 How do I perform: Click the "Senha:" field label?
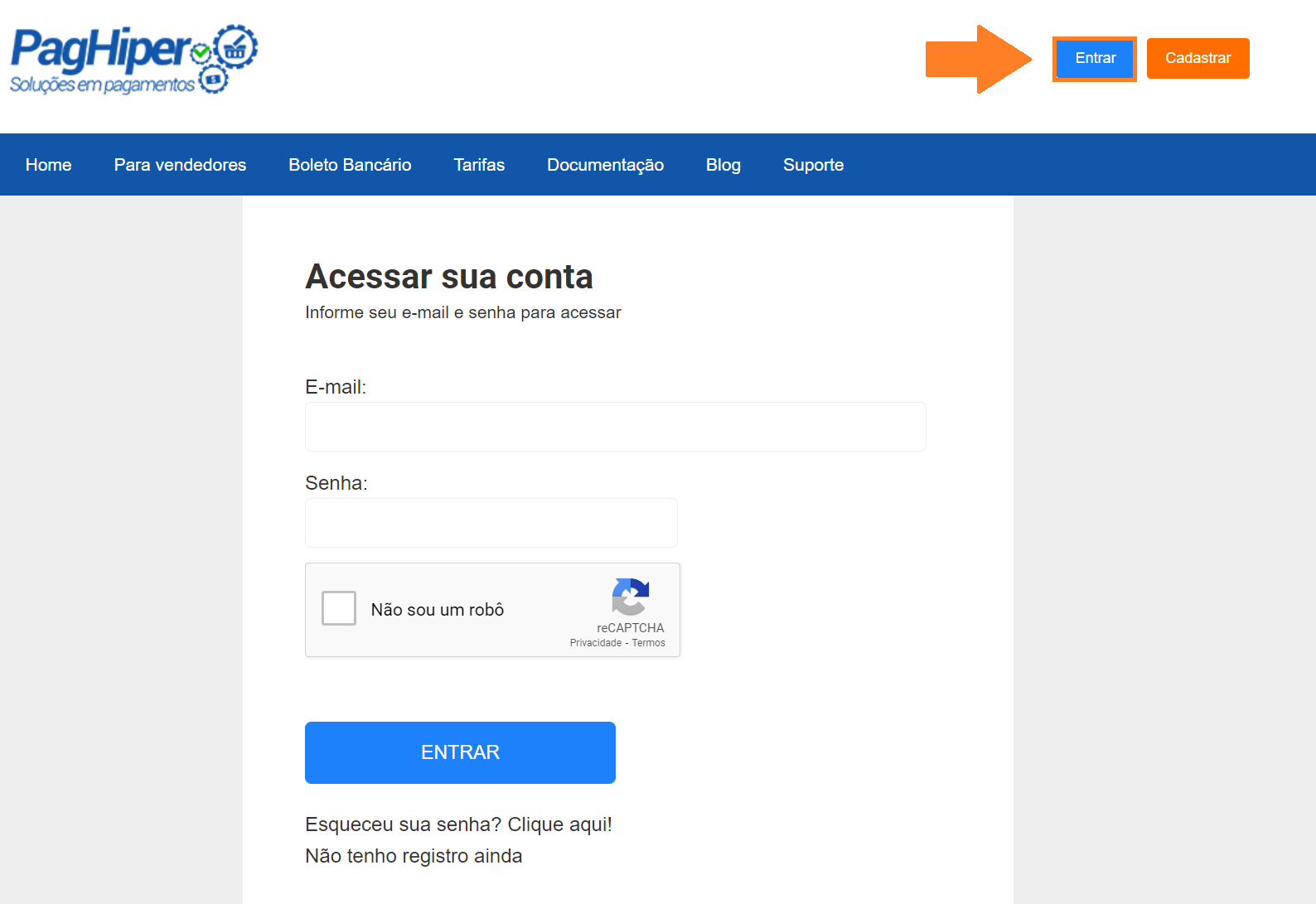point(336,483)
